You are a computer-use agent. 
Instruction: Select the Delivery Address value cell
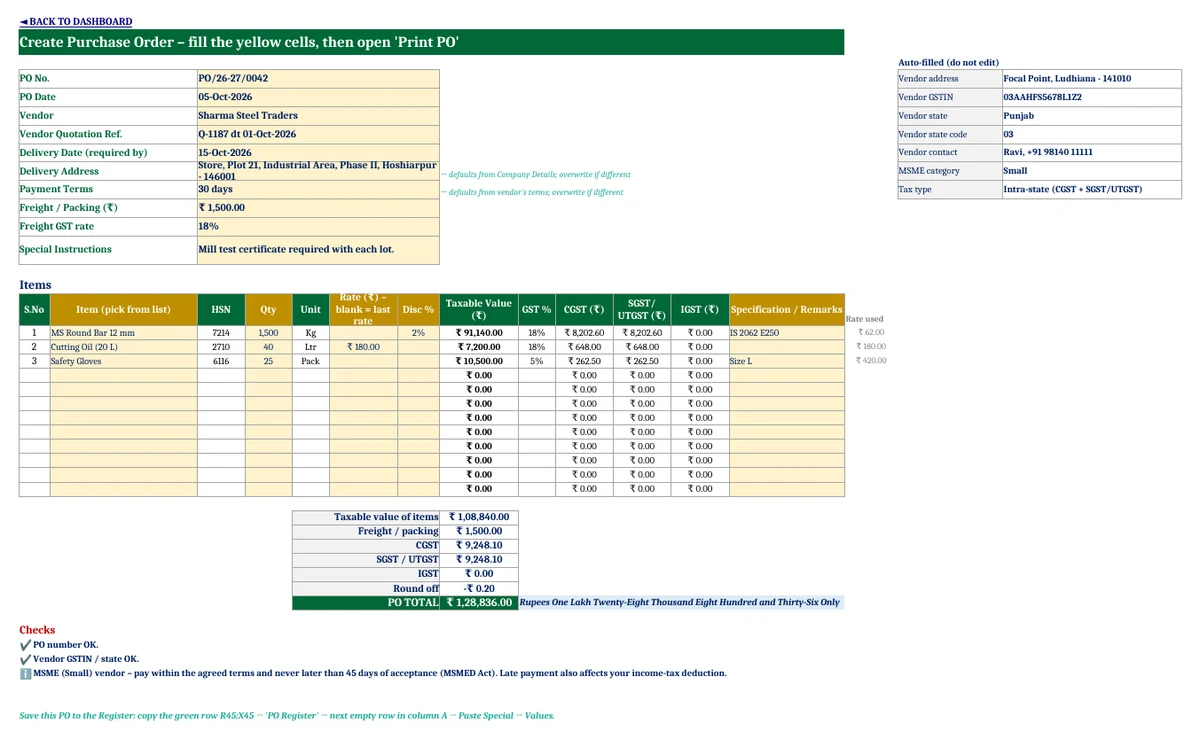pyautogui.click(x=318, y=171)
